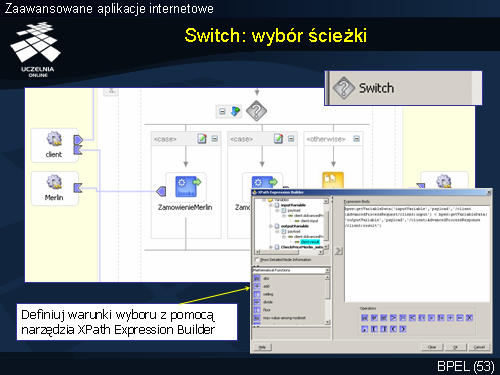Choose the divide function
Viewport: 500px width, 375px height.
tap(268, 302)
